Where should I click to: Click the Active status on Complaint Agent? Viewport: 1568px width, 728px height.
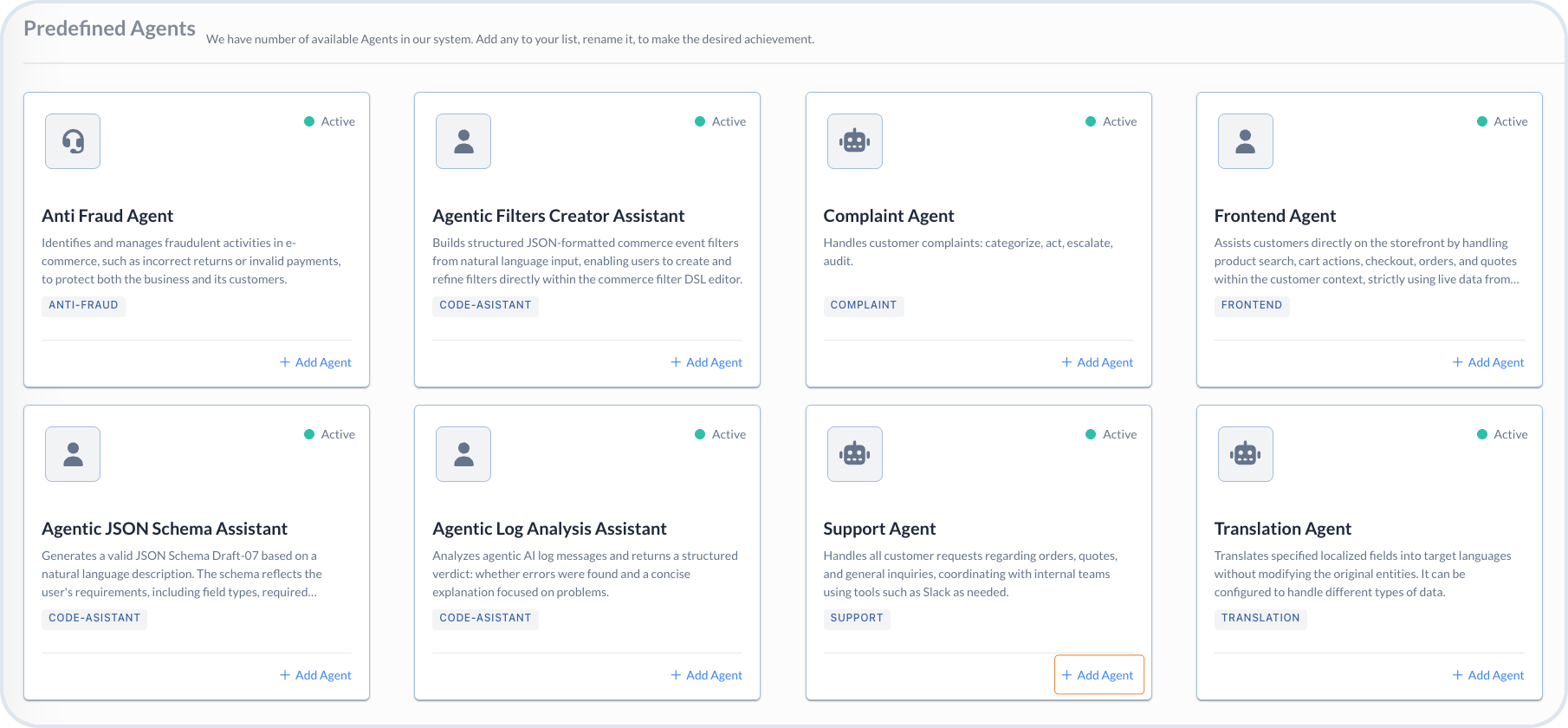[1111, 121]
